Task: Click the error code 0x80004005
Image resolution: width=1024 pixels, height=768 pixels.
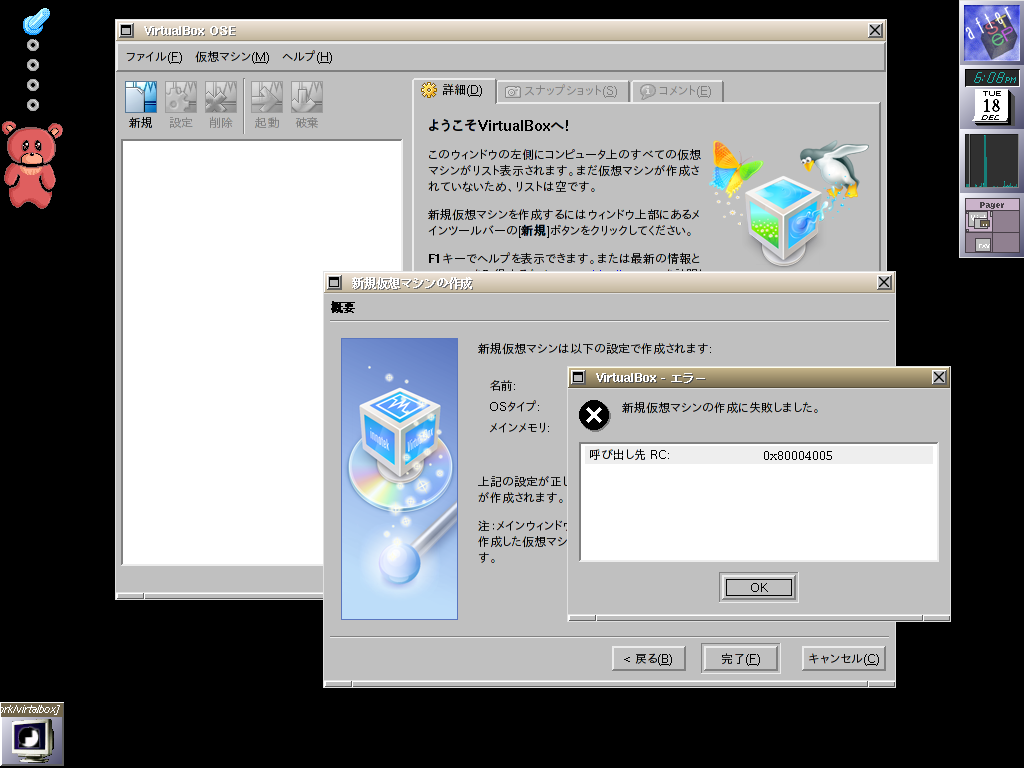Action: [x=797, y=456]
